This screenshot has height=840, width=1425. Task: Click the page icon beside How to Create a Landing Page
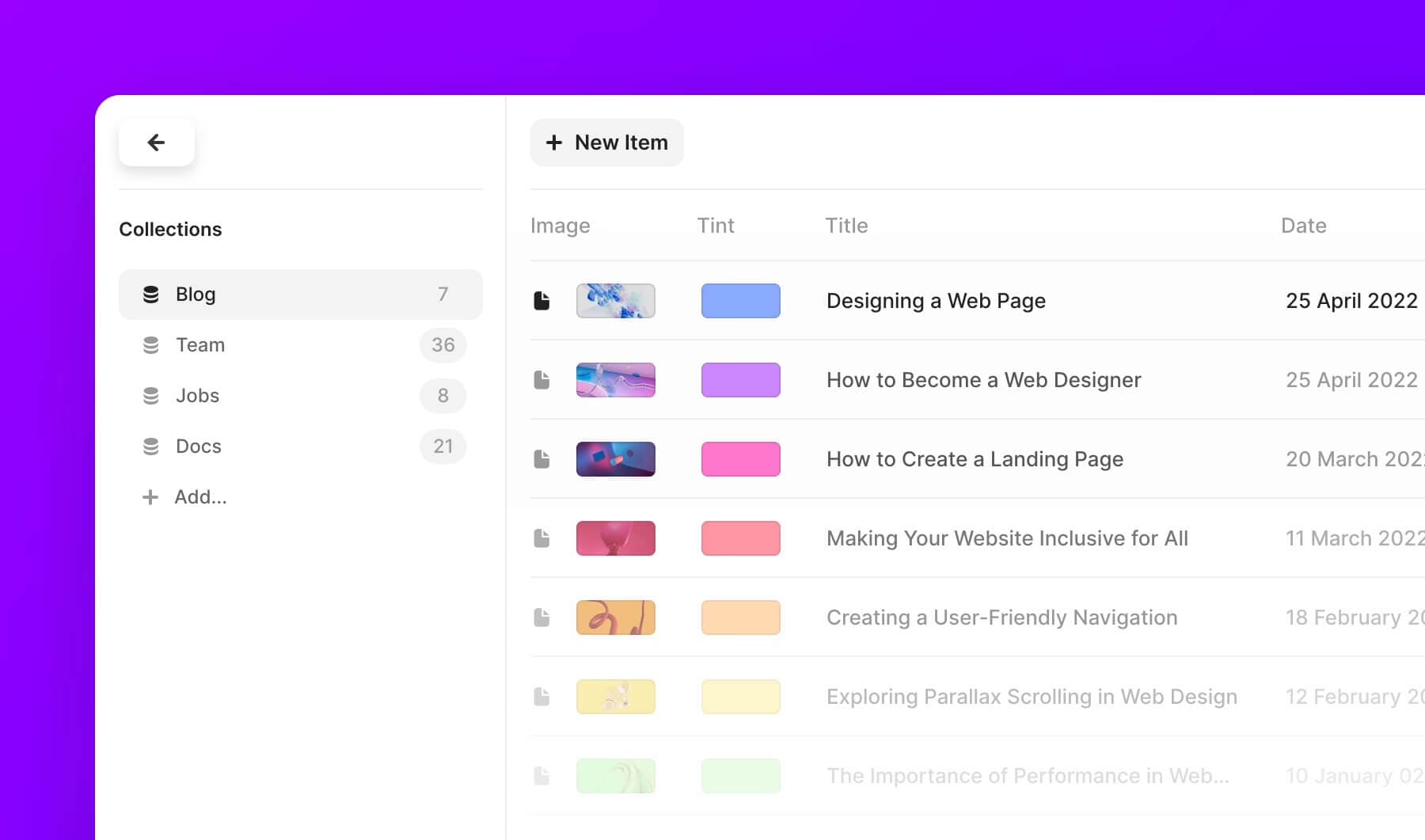pyautogui.click(x=542, y=459)
